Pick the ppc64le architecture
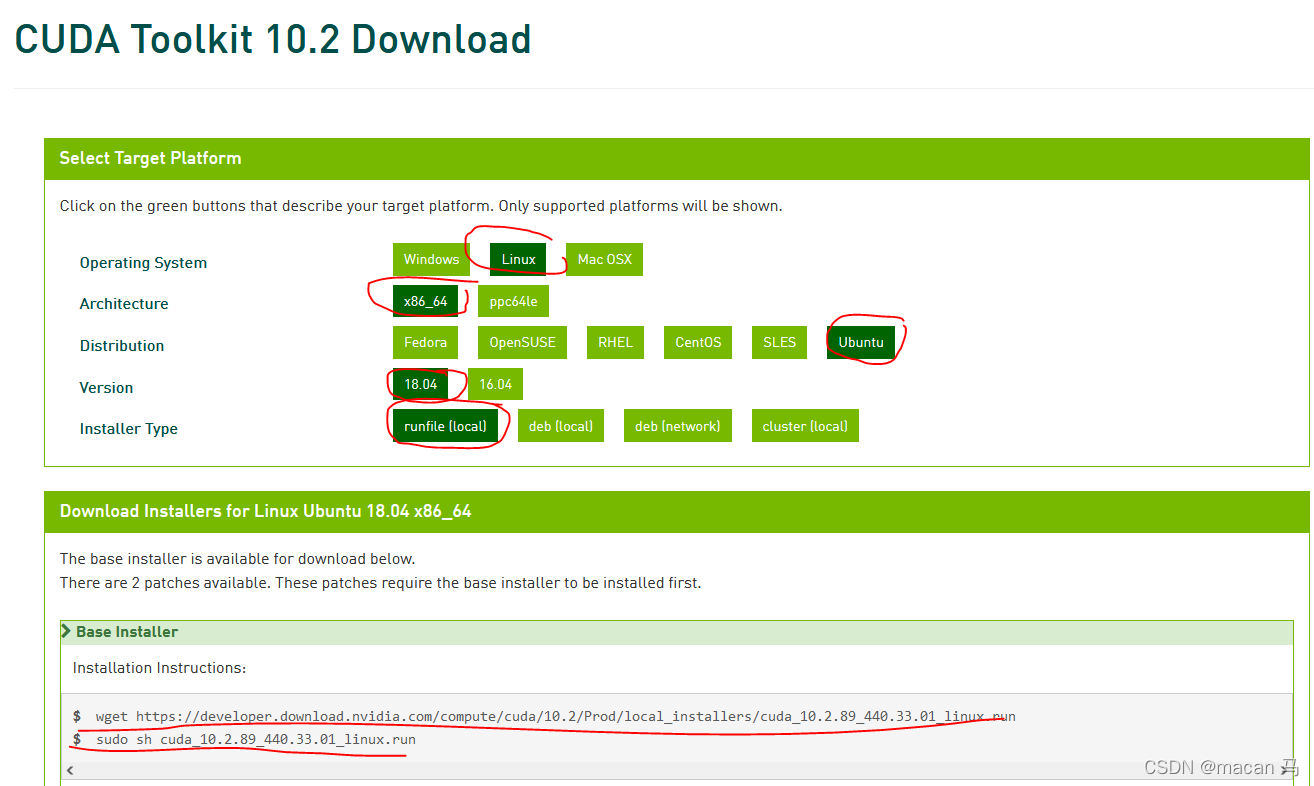The width and height of the screenshot is (1314, 786). [x=513, y=301]
